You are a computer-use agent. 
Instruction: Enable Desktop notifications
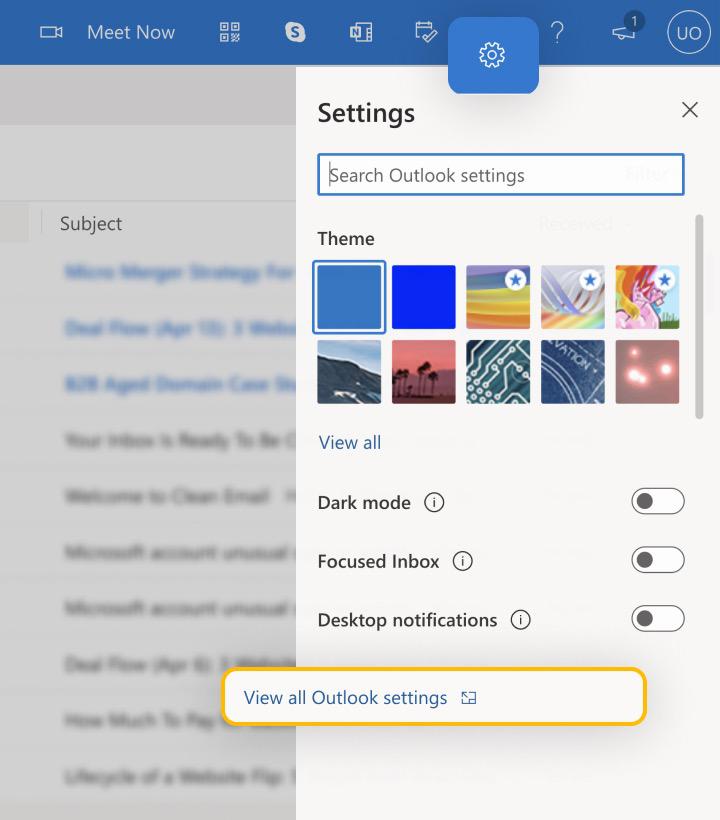tap(658, 619)
